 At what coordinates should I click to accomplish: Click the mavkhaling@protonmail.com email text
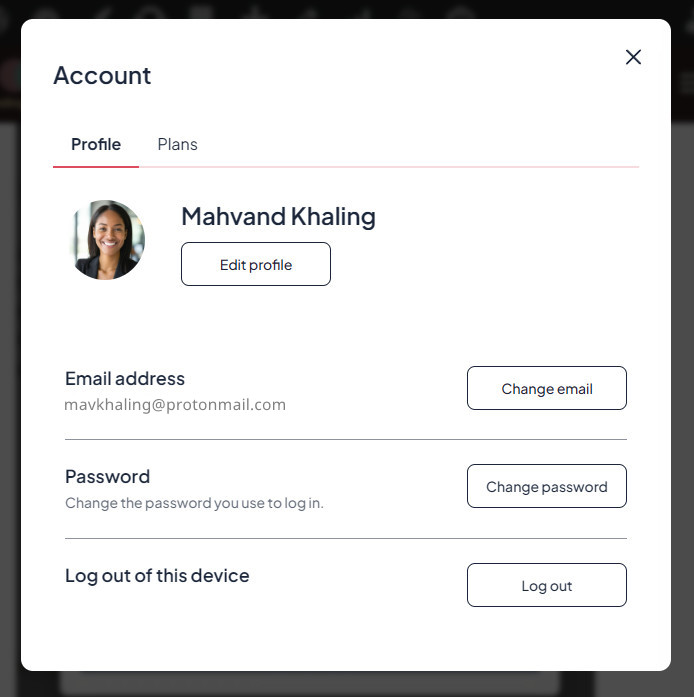(175, 405)
